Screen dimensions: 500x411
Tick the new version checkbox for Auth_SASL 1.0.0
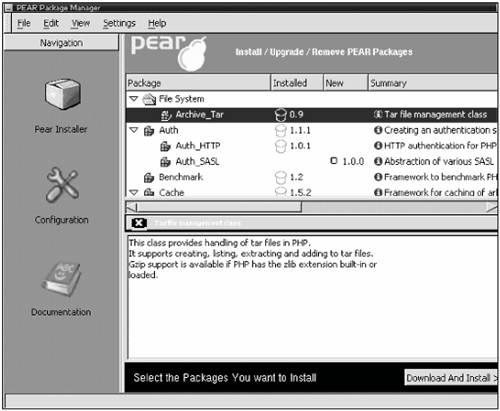coord(333,161)
